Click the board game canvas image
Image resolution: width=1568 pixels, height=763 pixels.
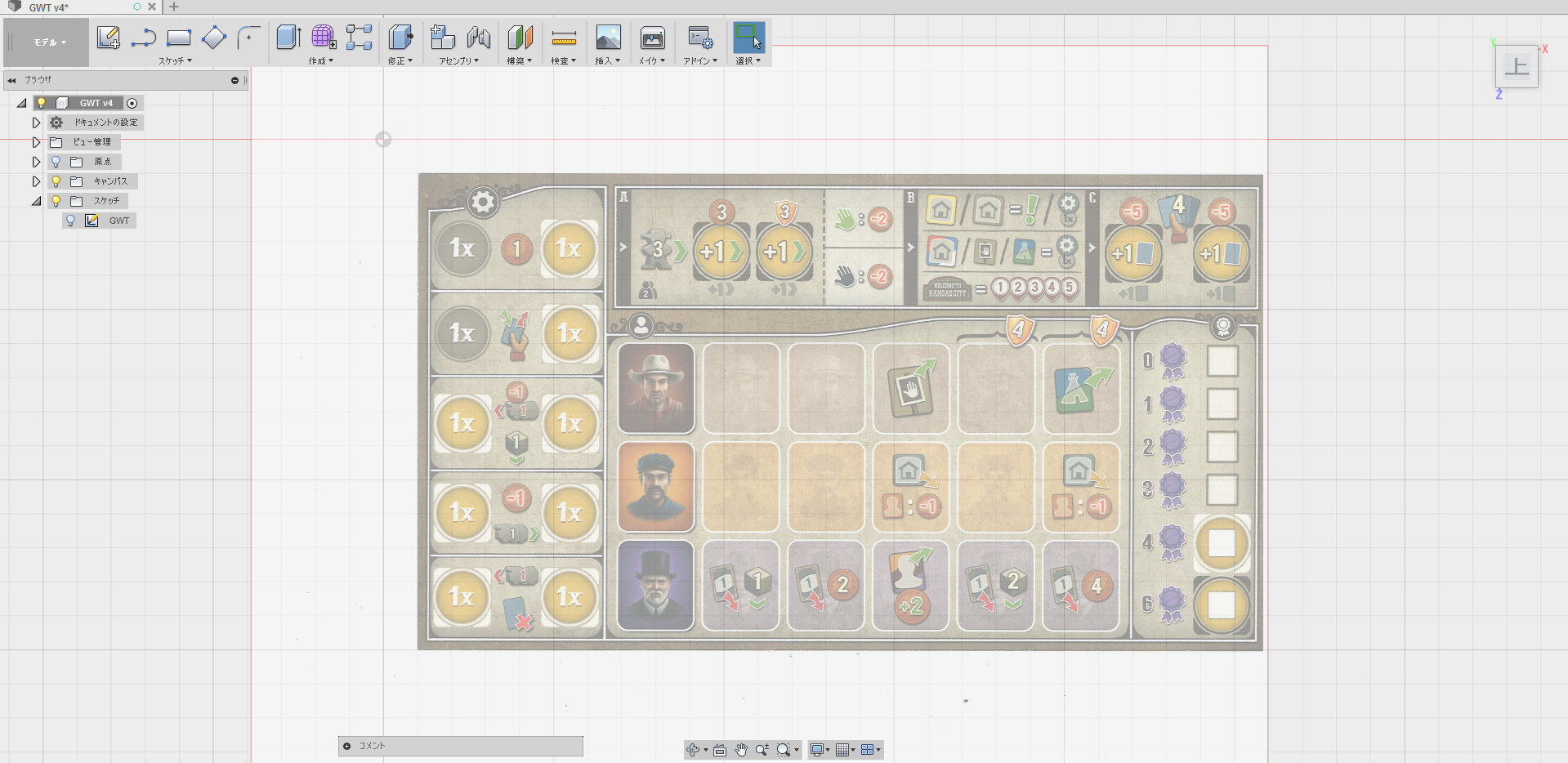point(840,412)
